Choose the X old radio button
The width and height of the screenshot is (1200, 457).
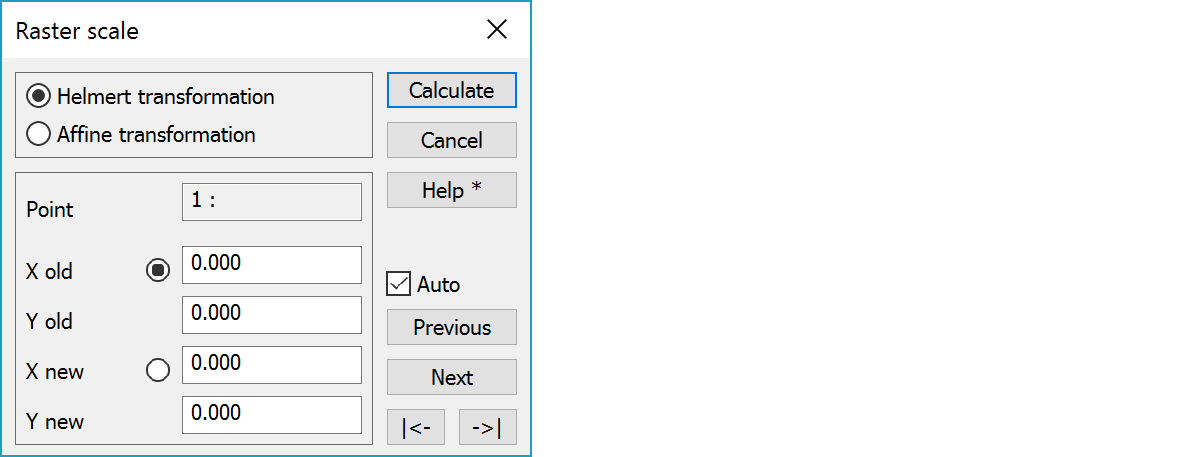point(158,270)
